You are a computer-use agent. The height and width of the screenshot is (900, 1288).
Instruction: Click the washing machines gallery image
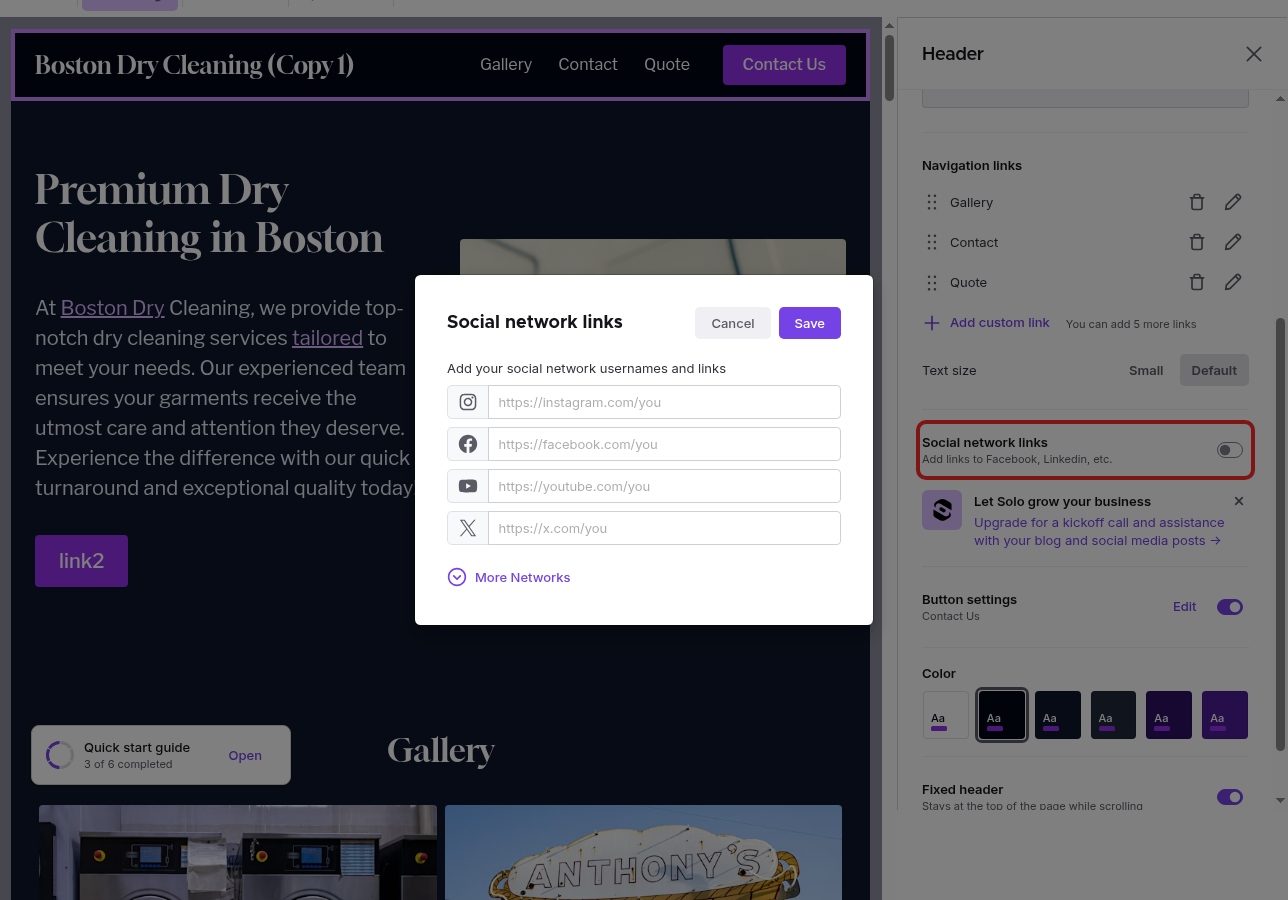[238, 852]
